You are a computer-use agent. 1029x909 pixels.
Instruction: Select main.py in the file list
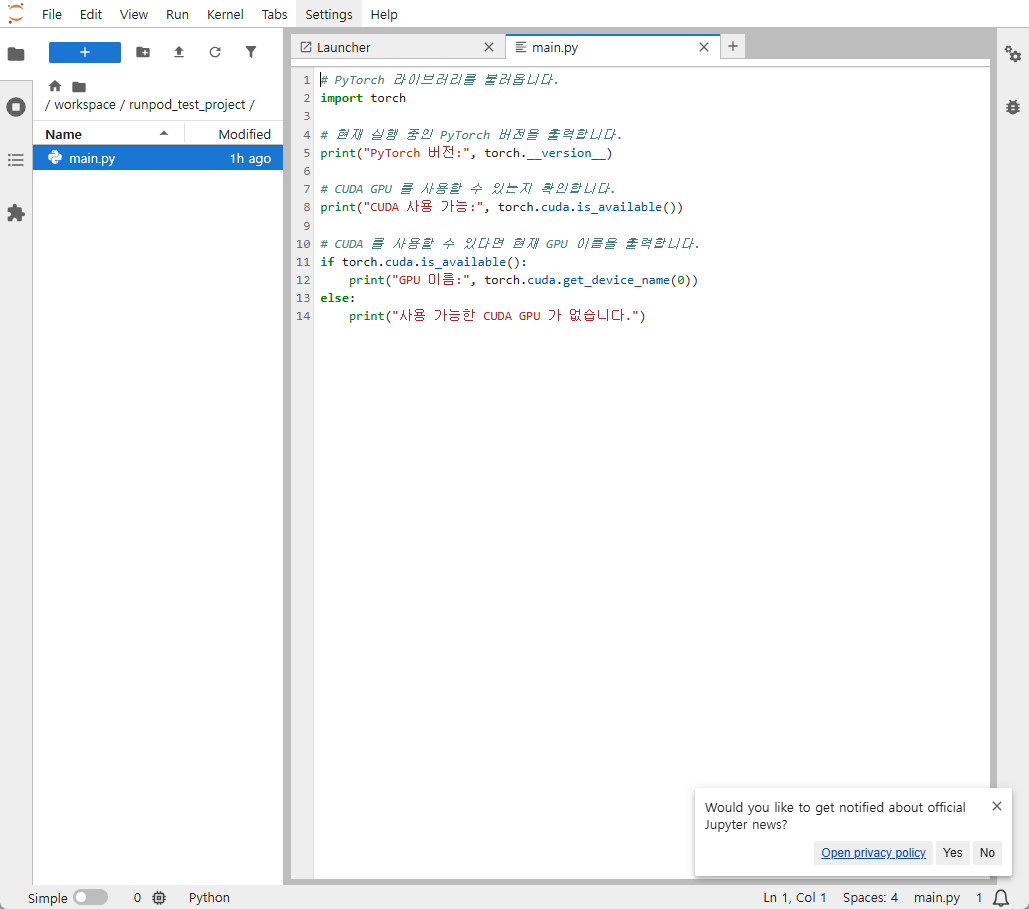tap(158, 158)
